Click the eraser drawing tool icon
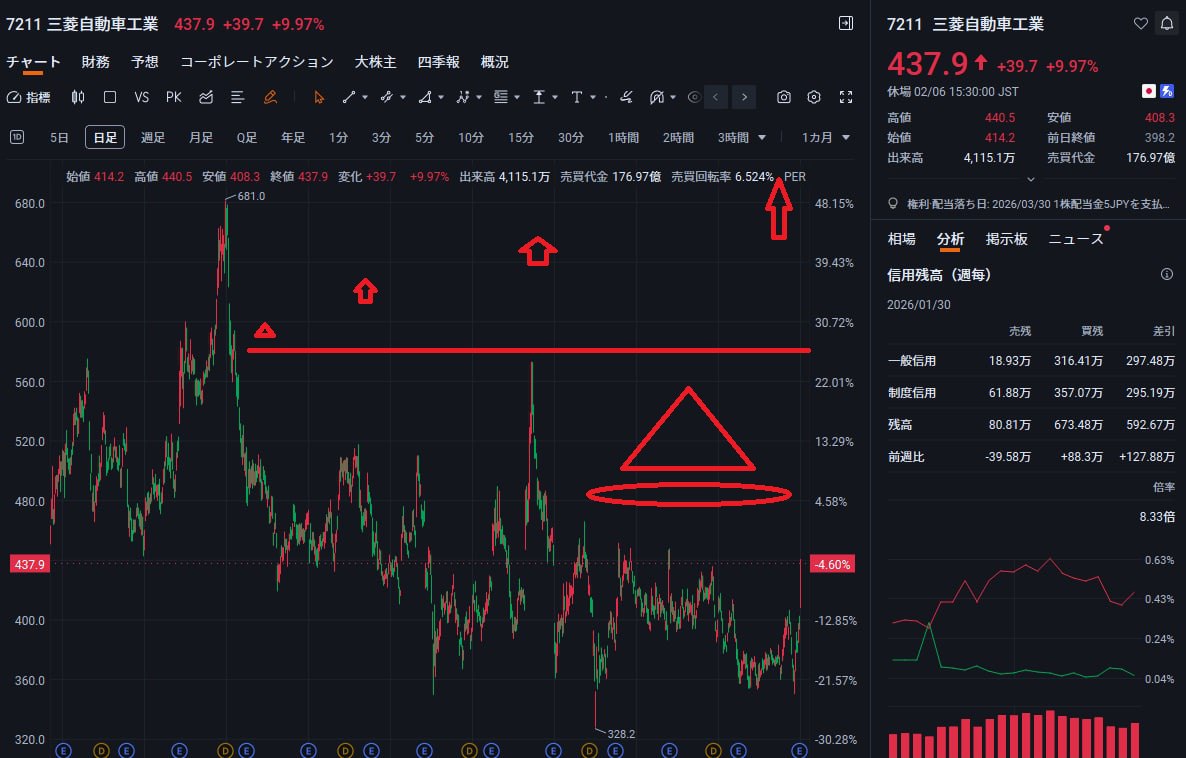Screen dimensions: 1186x758 [x=626, y=98]
